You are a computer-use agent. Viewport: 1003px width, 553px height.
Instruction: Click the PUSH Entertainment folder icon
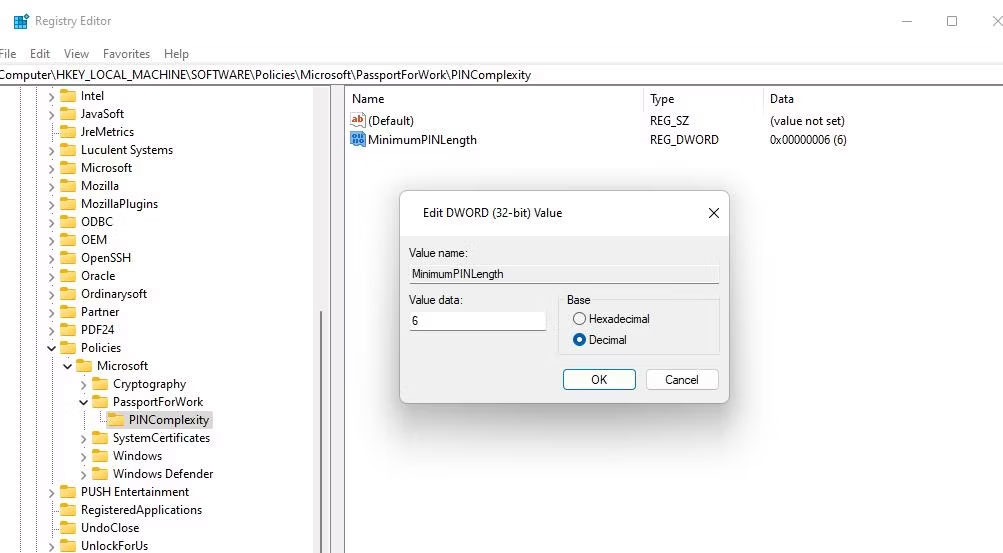tap(68, 492)
